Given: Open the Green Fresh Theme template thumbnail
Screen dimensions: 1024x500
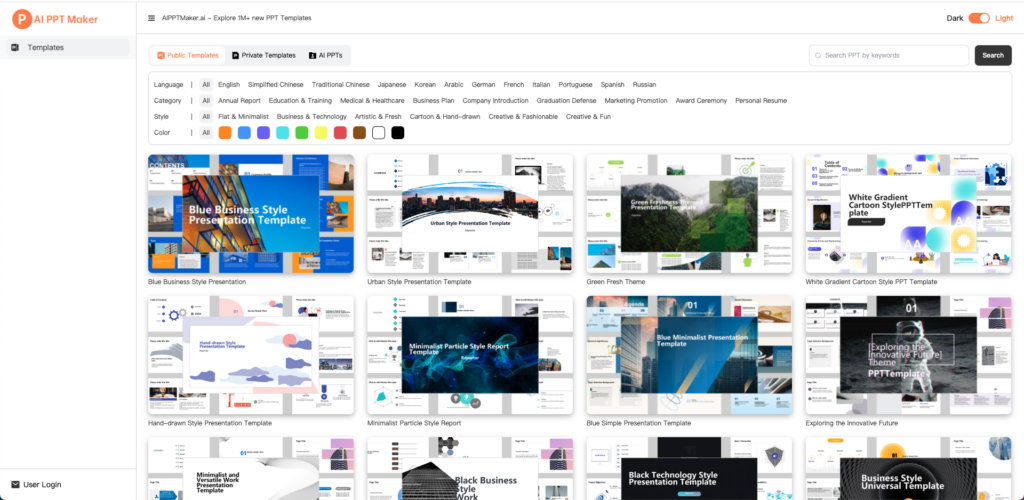Looking at the screenshot, I should (x=689, y=213).
